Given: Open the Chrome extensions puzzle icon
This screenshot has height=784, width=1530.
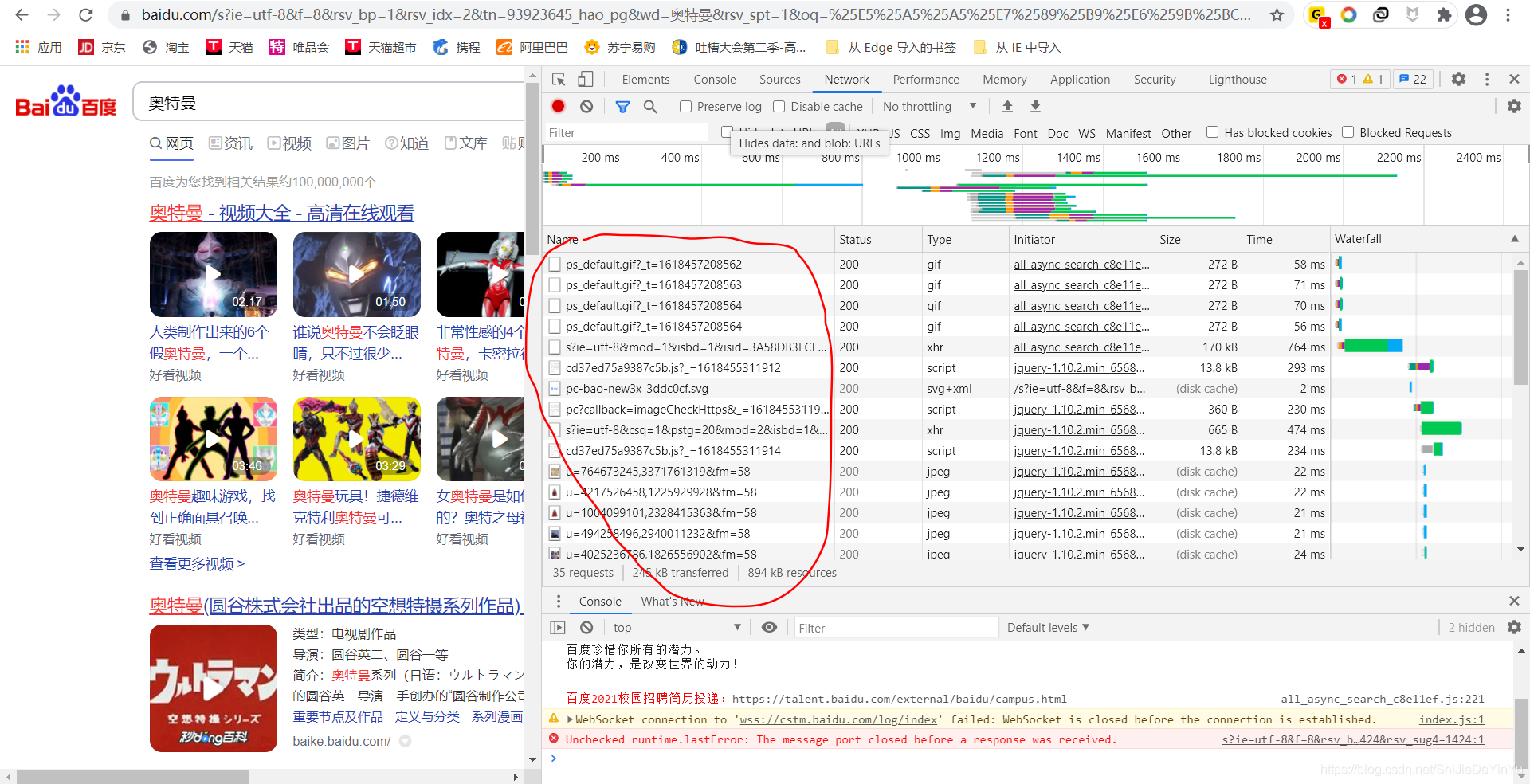Looking at the screenshot, I should [1444, 14].
